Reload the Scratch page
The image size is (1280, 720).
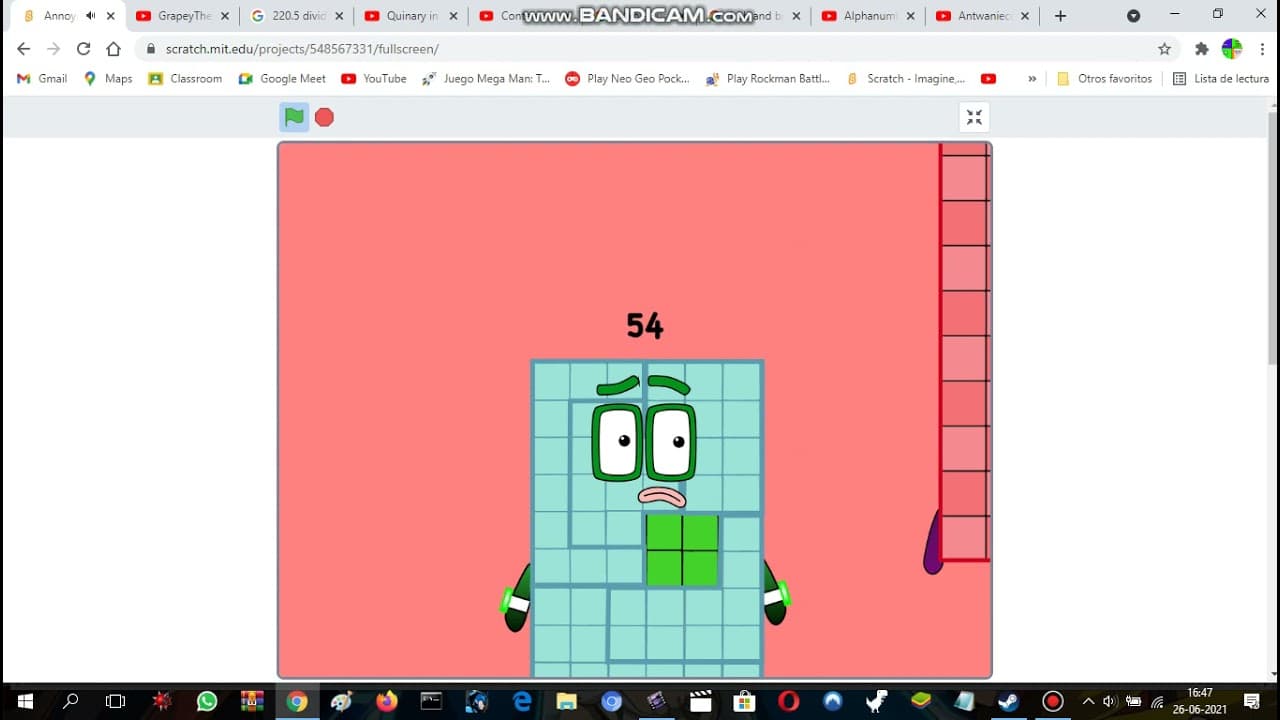(x=83, y=49)
